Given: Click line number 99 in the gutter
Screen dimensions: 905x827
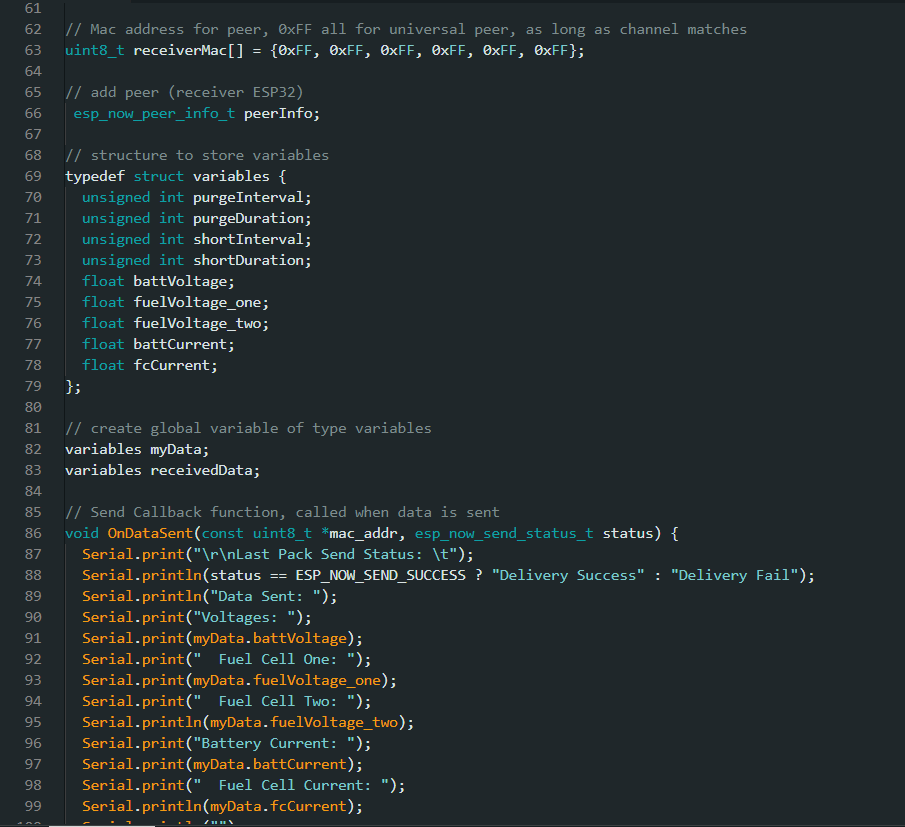Looking at the screenshot, I should point(33,806).
